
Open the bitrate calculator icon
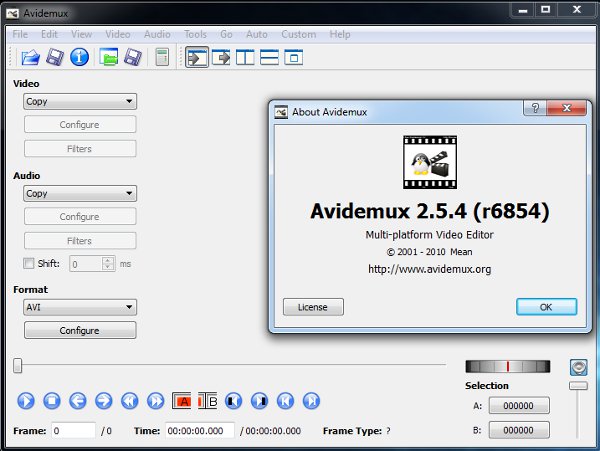(x=162, y=57)
